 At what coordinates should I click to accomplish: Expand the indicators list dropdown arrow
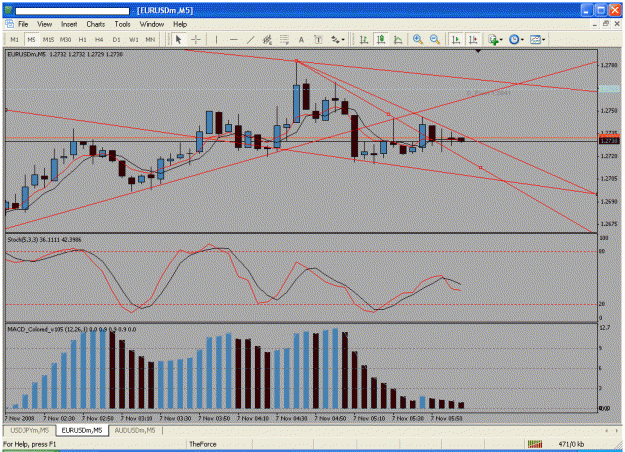point(501,40)
